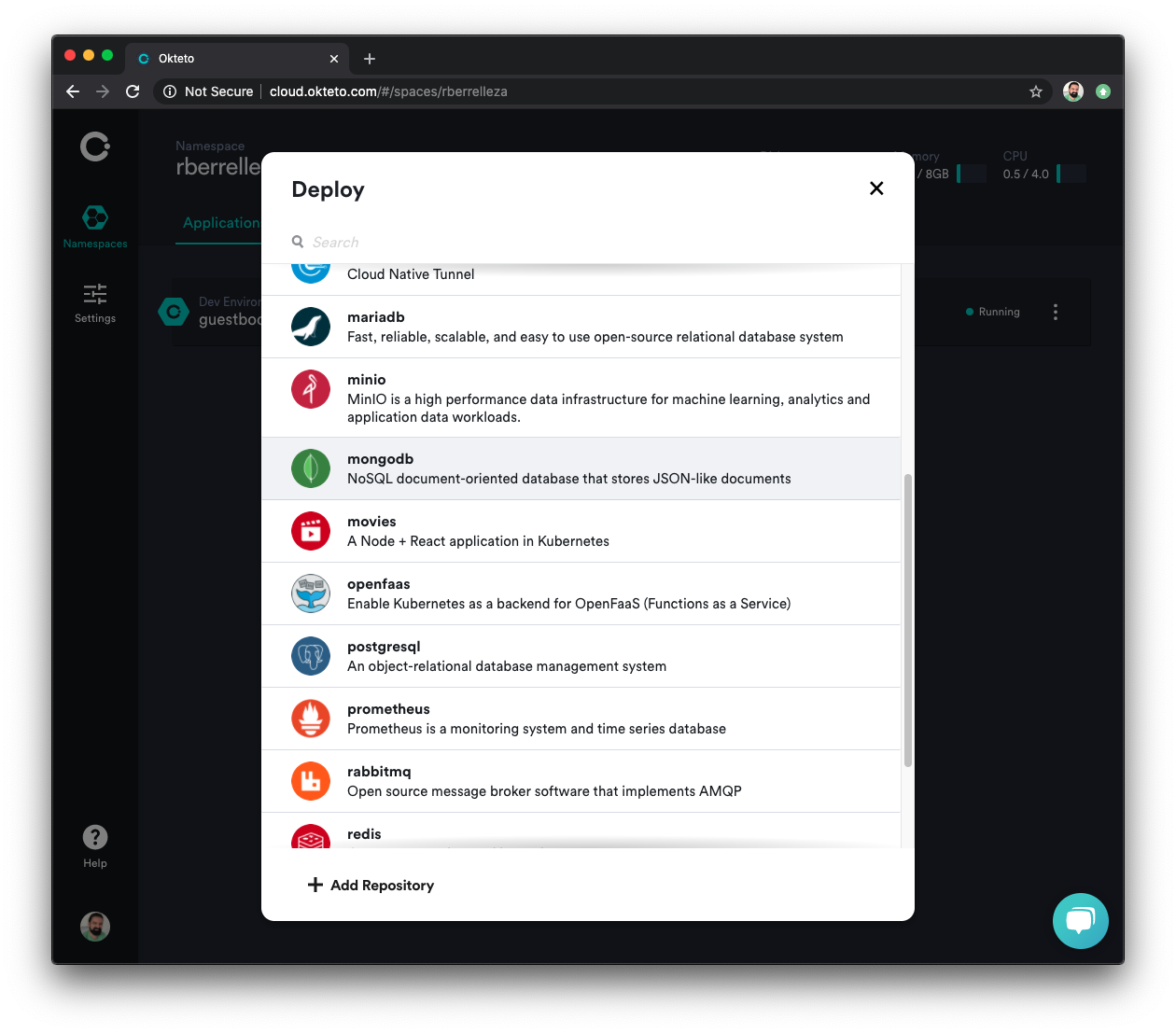The width and height of the screenshot is (1176, 1033).
Task: Click the minio flamingo icon
Action: pos(311,389)
